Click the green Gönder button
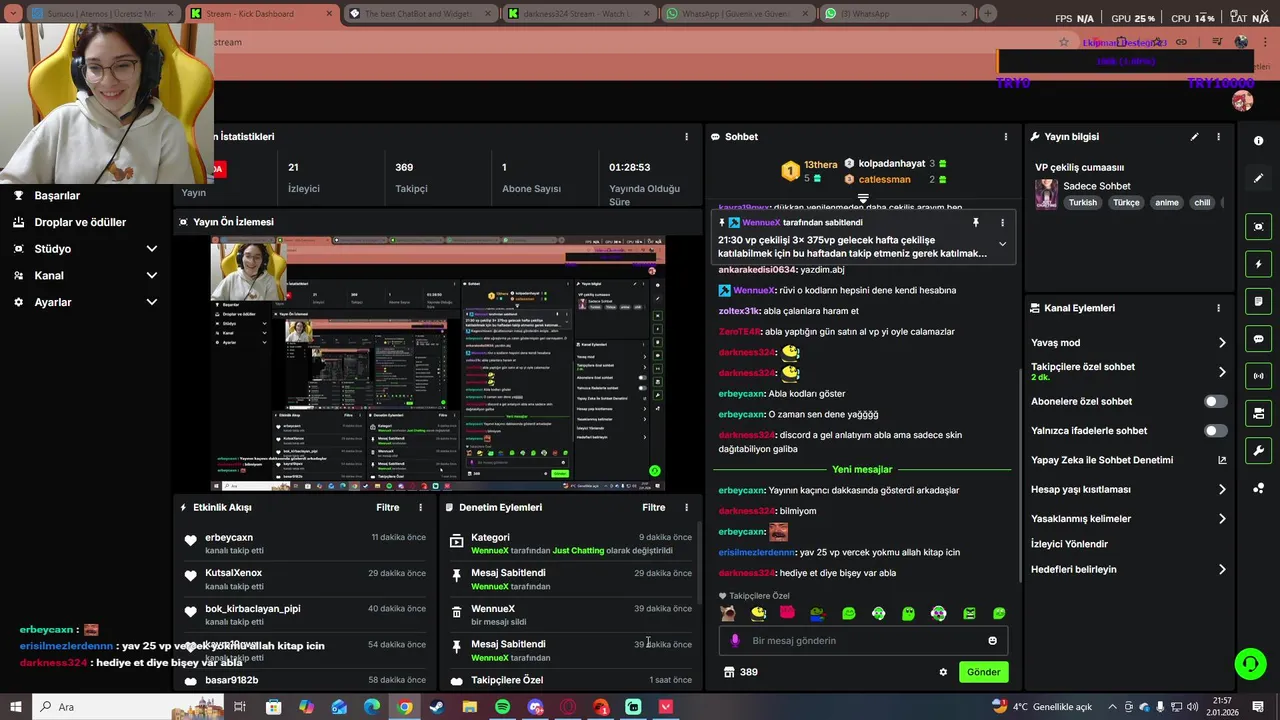This screenshot has height=720, width=1280. click(x=983, y=672)
